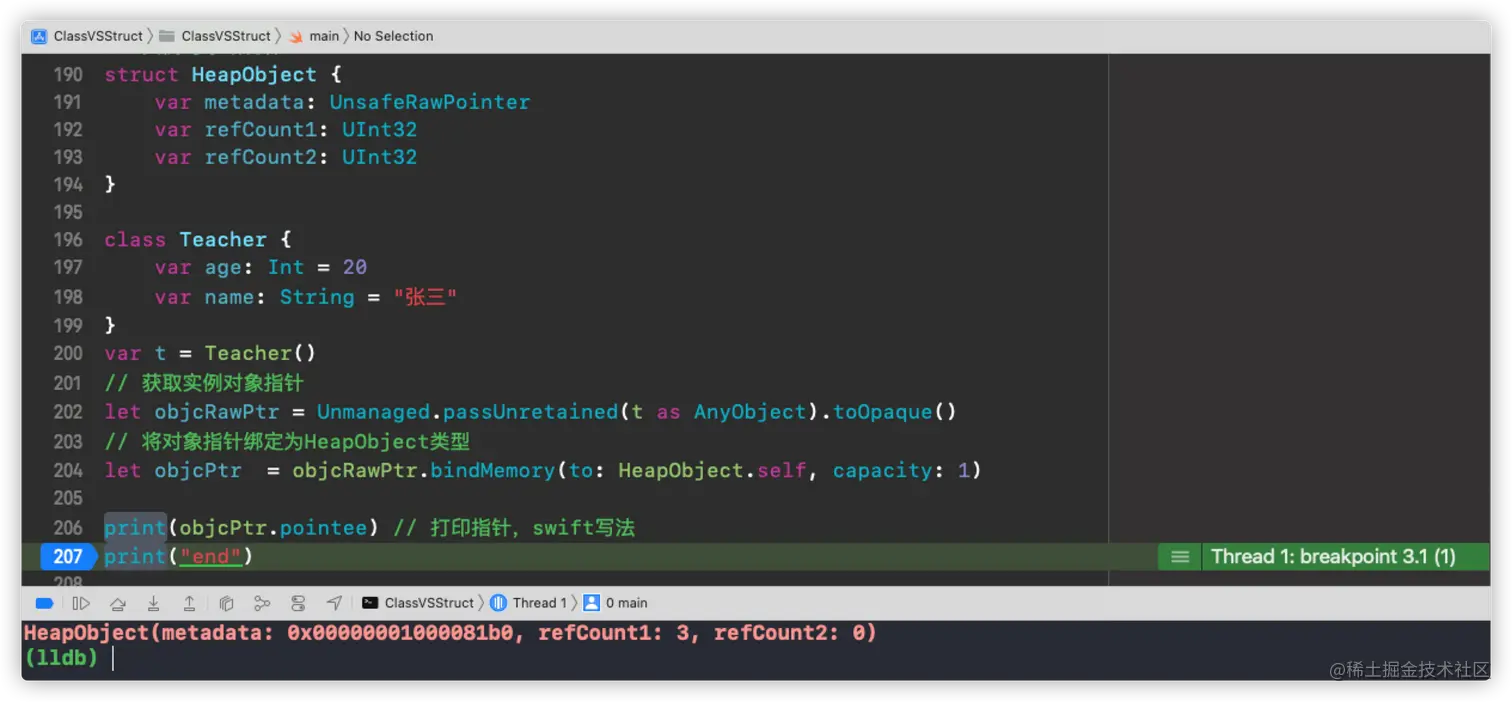The image size is (1512, 702).
Task: Click 'capacity' parameter on line 204
Action: click(882, 470)
